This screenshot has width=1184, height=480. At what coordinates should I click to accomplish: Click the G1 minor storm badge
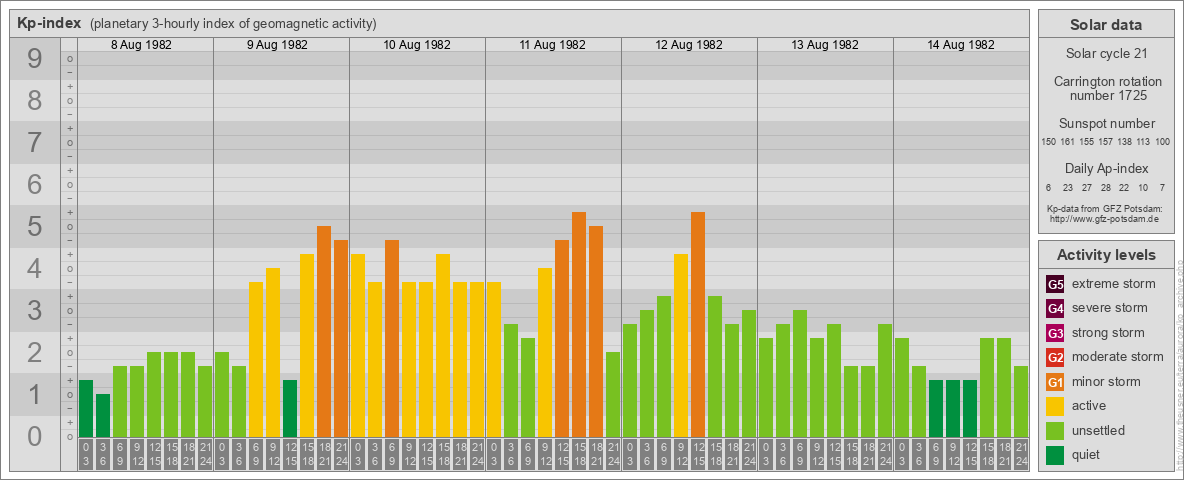click(1055, 382)
